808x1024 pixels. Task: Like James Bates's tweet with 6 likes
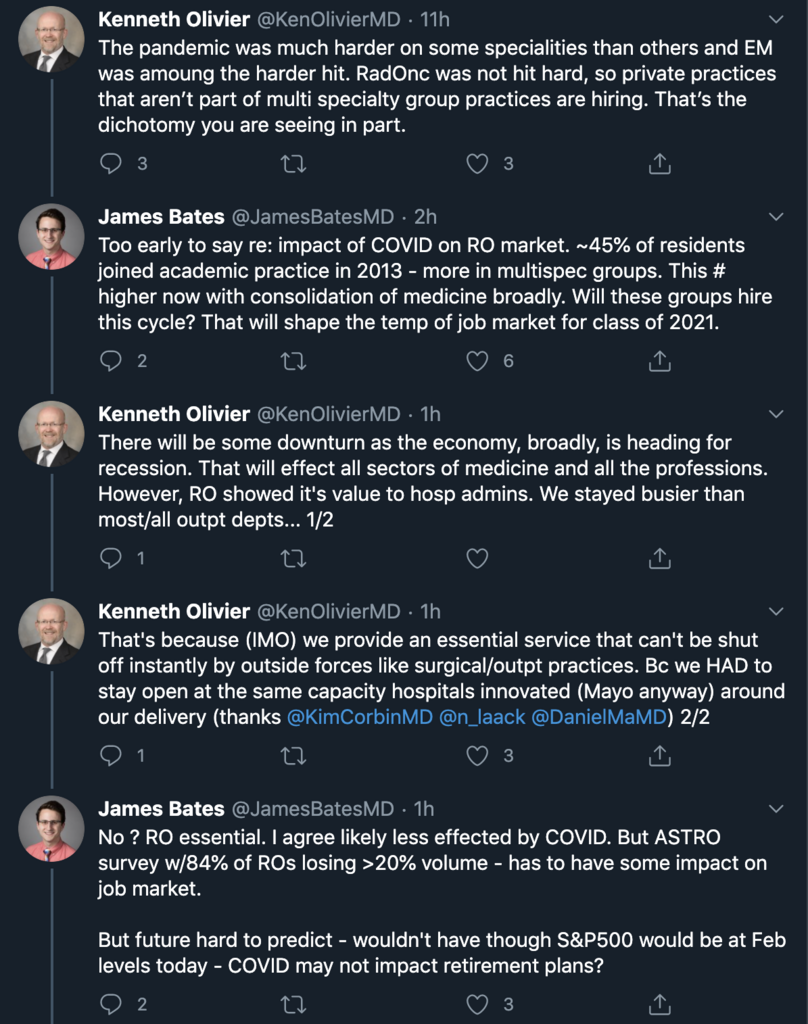point(477,360)
